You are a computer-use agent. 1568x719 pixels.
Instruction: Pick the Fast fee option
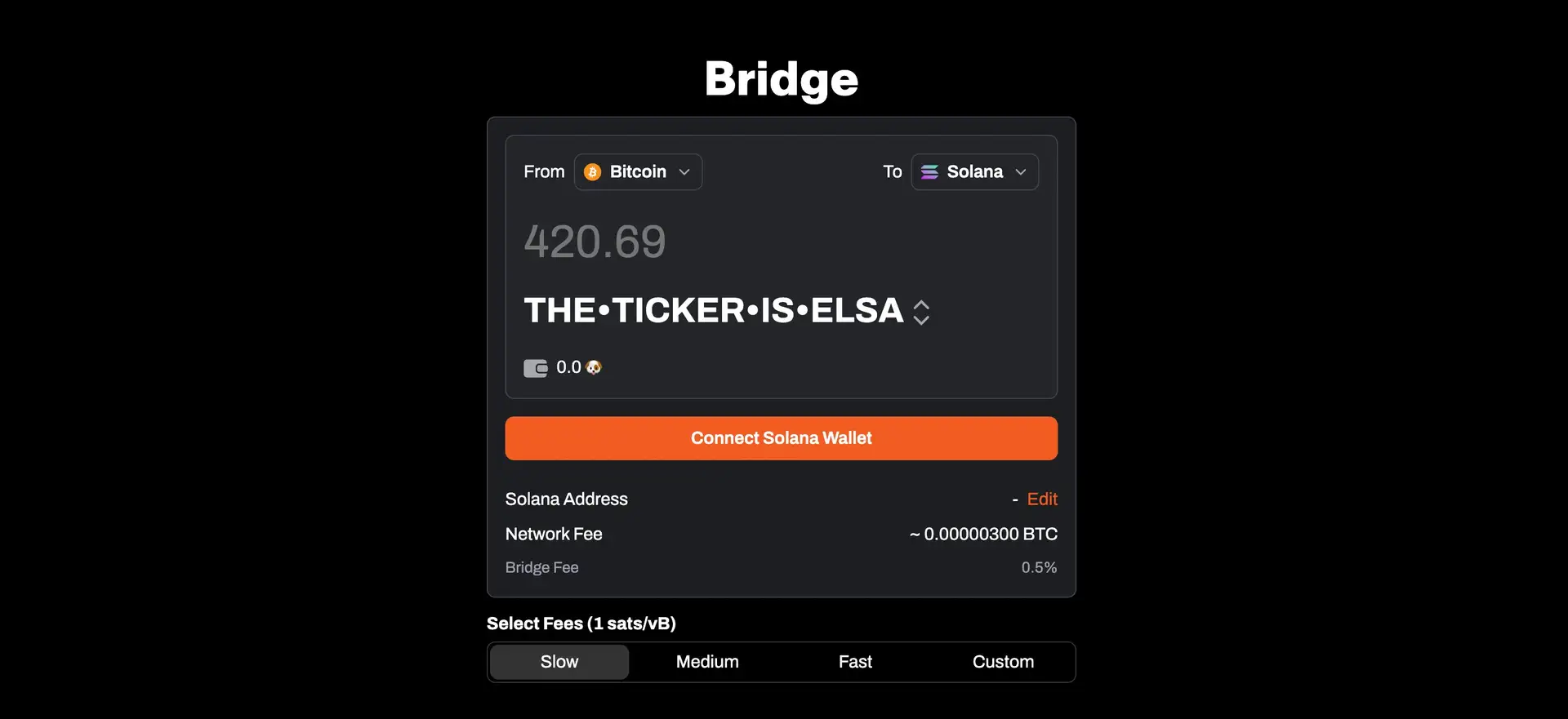pos(855,662)
